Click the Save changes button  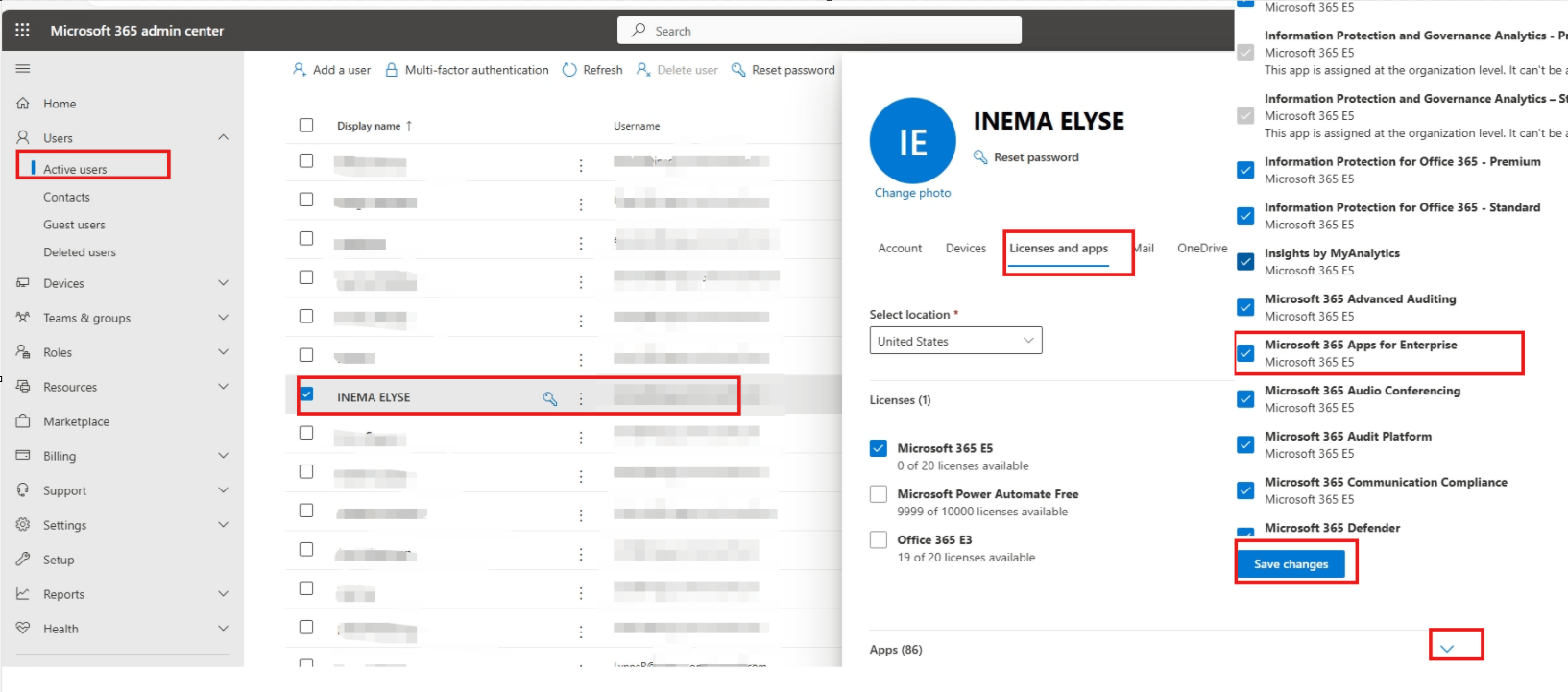(x=1291, y=564)
